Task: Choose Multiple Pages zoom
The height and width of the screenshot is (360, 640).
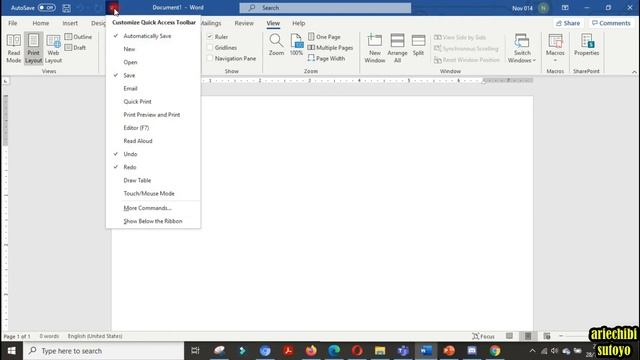Action: [330, 48]
